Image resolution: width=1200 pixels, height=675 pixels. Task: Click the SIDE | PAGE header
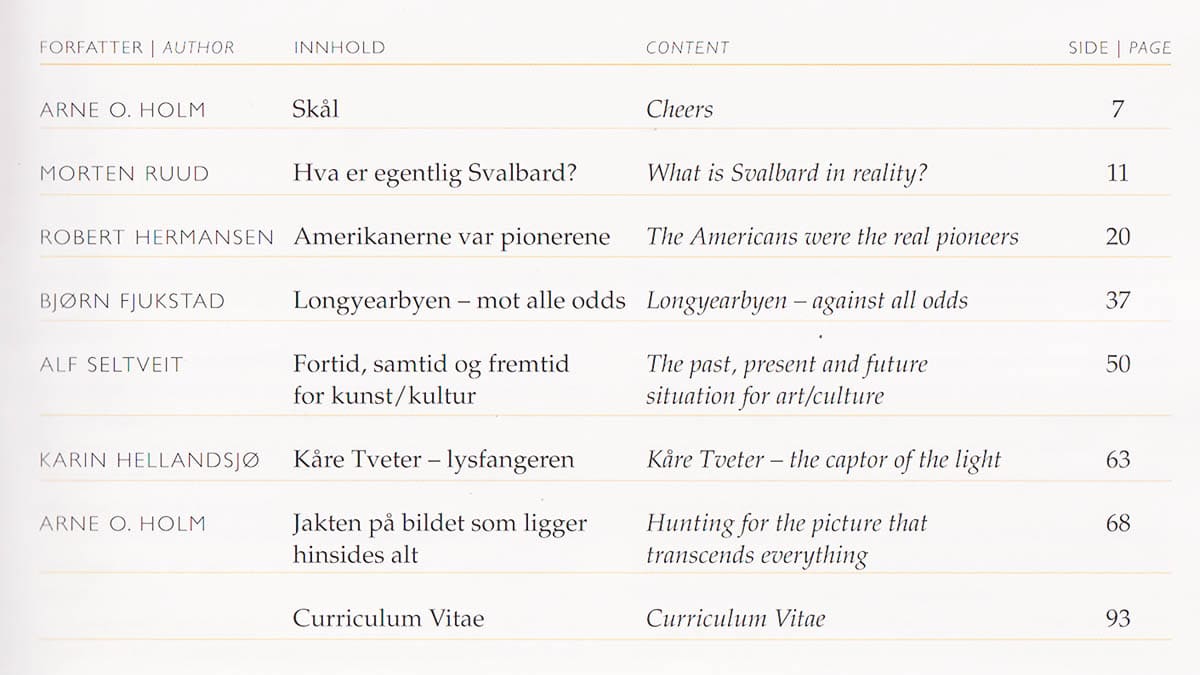tap(1119, 48)
